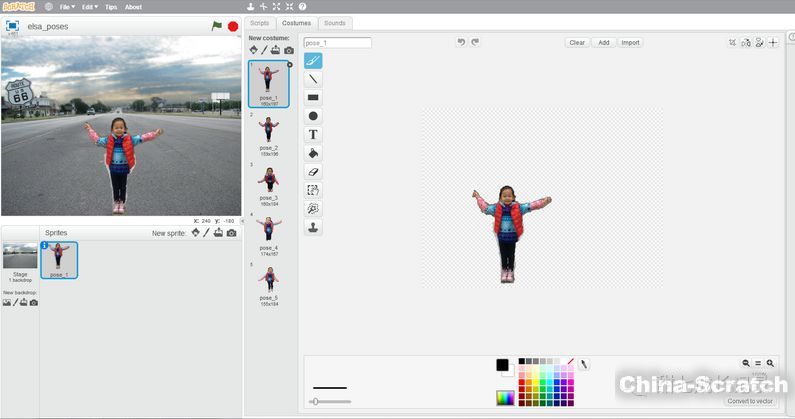The image size is (795, 419).
Task: Select the Stamp duplicate tool
Action: click(313, 228)
